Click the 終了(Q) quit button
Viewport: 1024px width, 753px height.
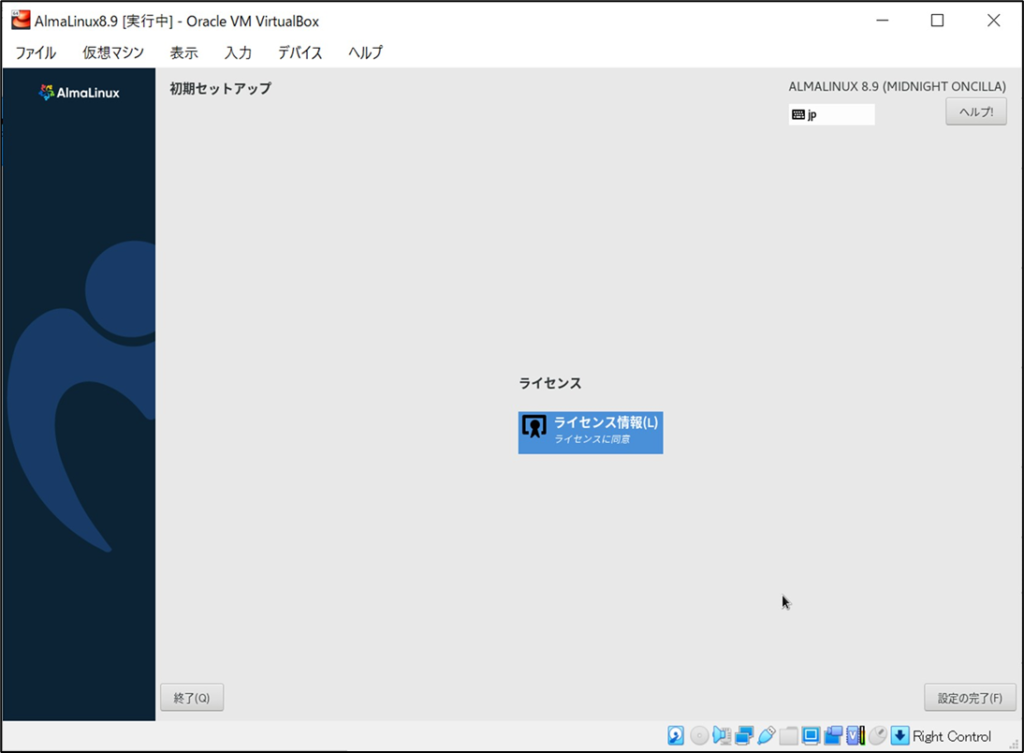192,697
